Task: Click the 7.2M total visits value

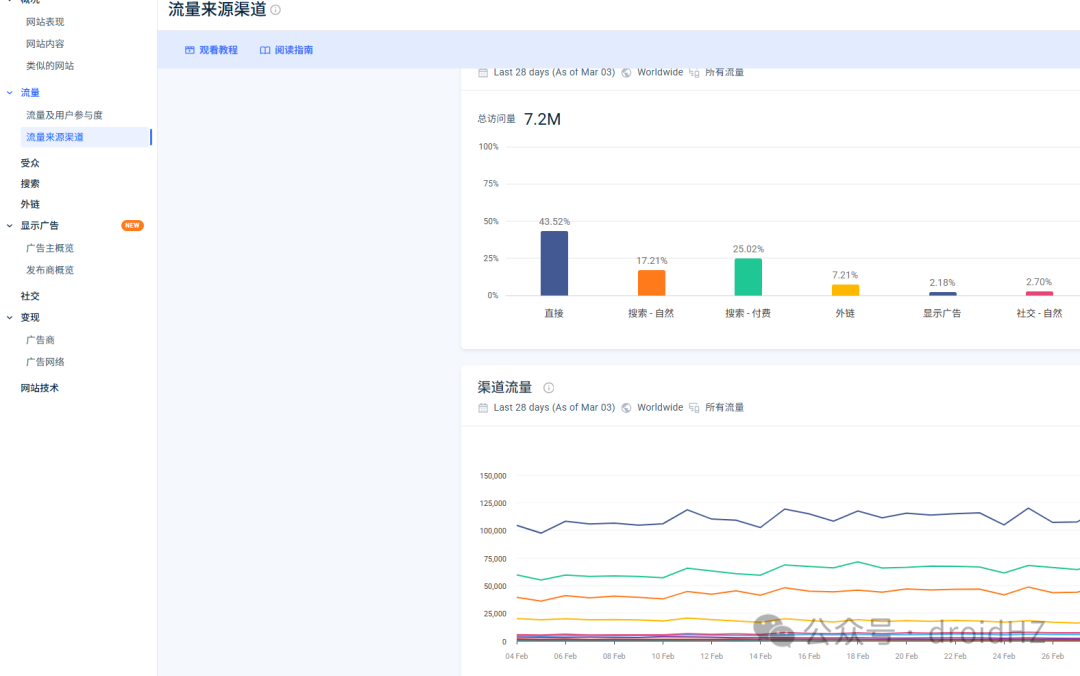Action: tap(542, 119)
